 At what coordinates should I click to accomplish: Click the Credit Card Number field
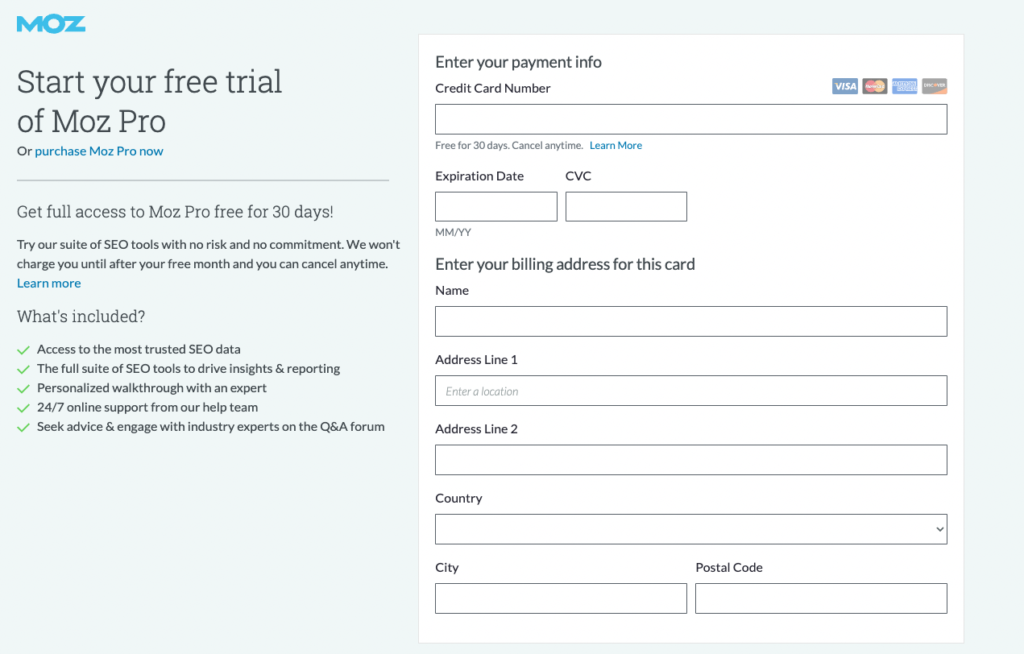pos(690,119)
